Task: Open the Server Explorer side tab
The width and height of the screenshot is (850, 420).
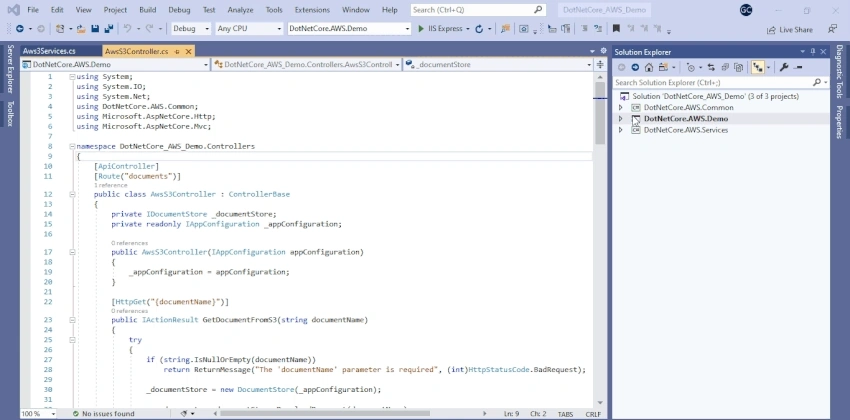Action: [x=10, y=69]
